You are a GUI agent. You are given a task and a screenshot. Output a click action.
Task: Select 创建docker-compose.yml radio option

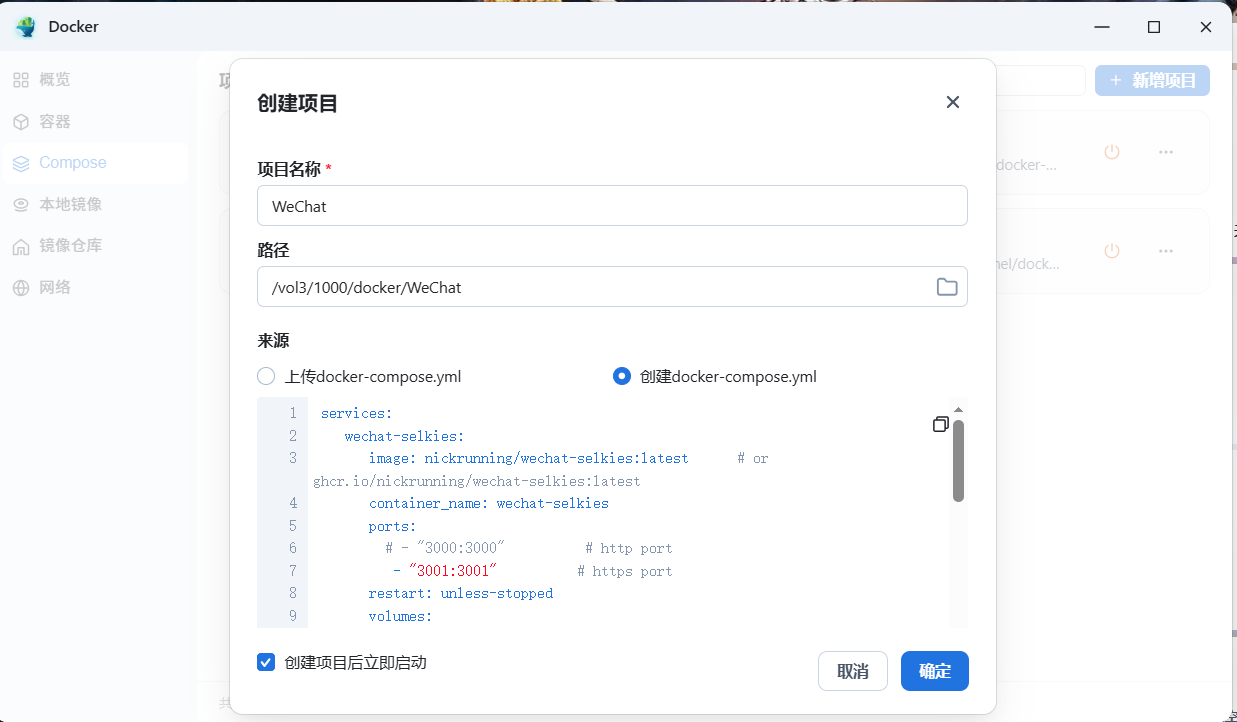click(x=622, y=377)
